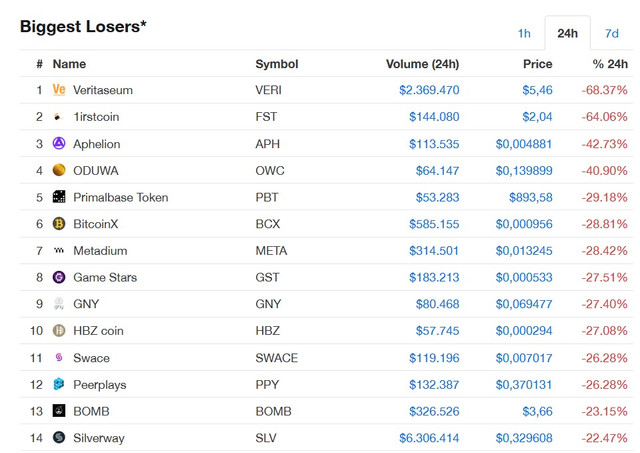Viewport: 640px width, 453px height.
Task: Click the % 24h column header
Action: click(610, 64)
